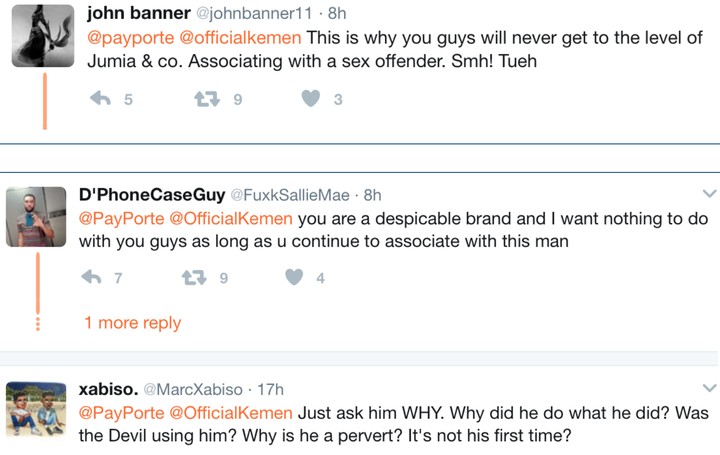Expand the '1 more reply' thread
720x455 pixels.
pyautogui.click(x=132, y=322)
